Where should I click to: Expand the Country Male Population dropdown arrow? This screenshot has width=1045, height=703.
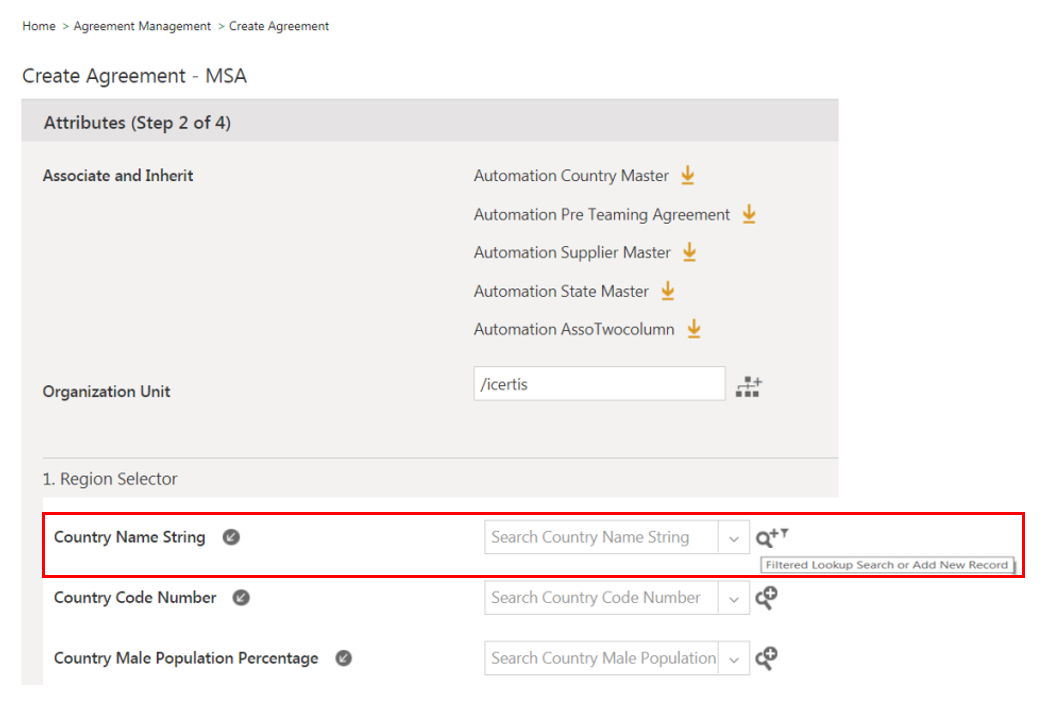(x=733, y=658)
